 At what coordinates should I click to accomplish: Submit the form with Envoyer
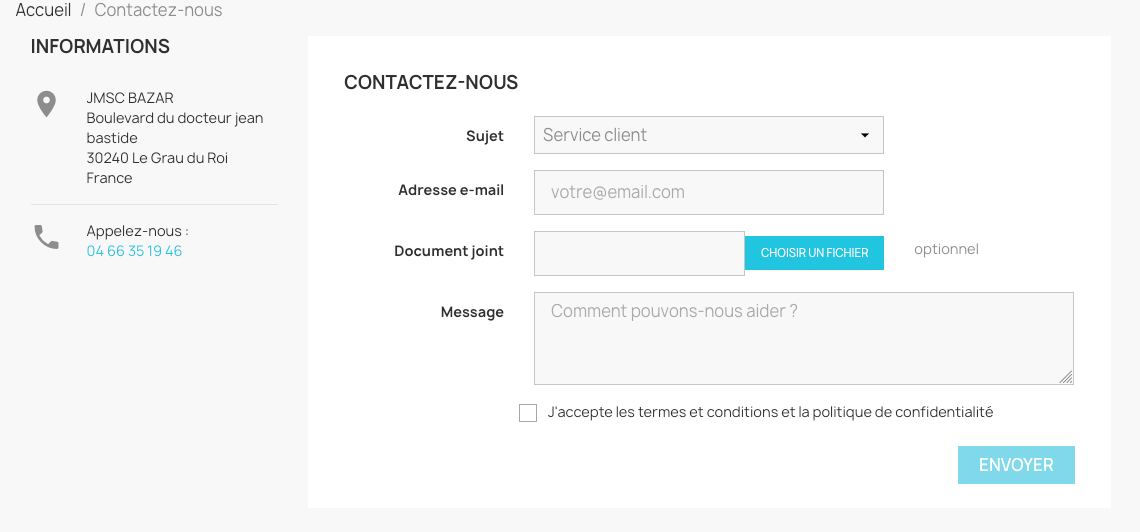(x=1016, y=465)
